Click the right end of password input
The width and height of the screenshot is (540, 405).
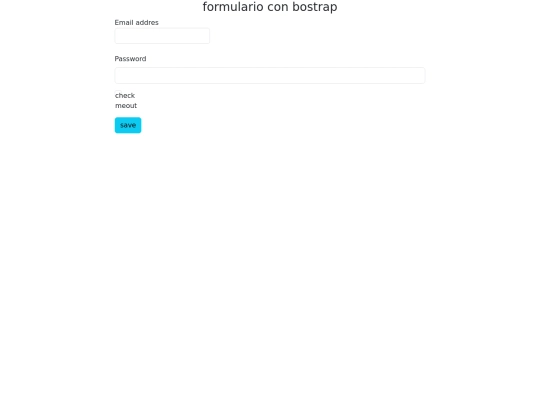click(x=418, y=75)
